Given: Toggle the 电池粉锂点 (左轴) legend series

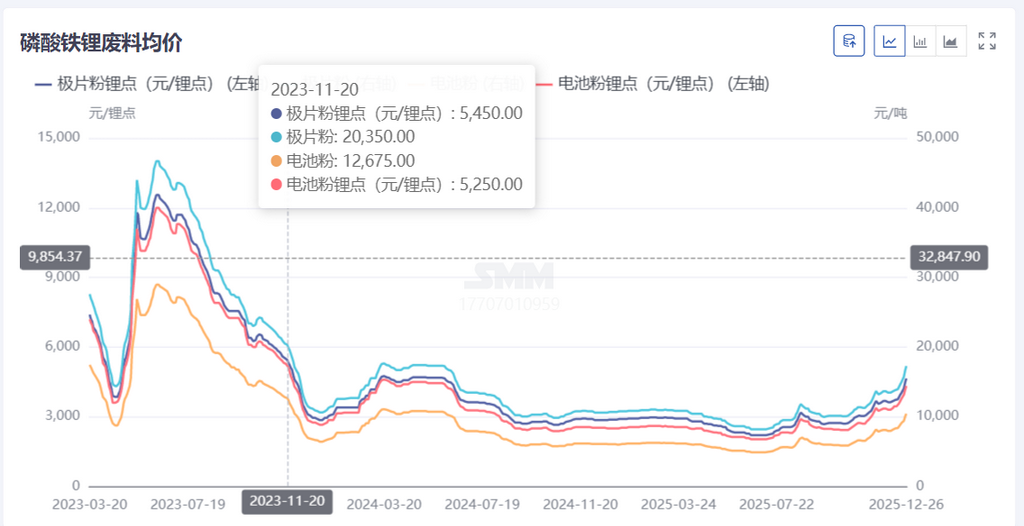Looking at the screenshot, I should [653, 84].
